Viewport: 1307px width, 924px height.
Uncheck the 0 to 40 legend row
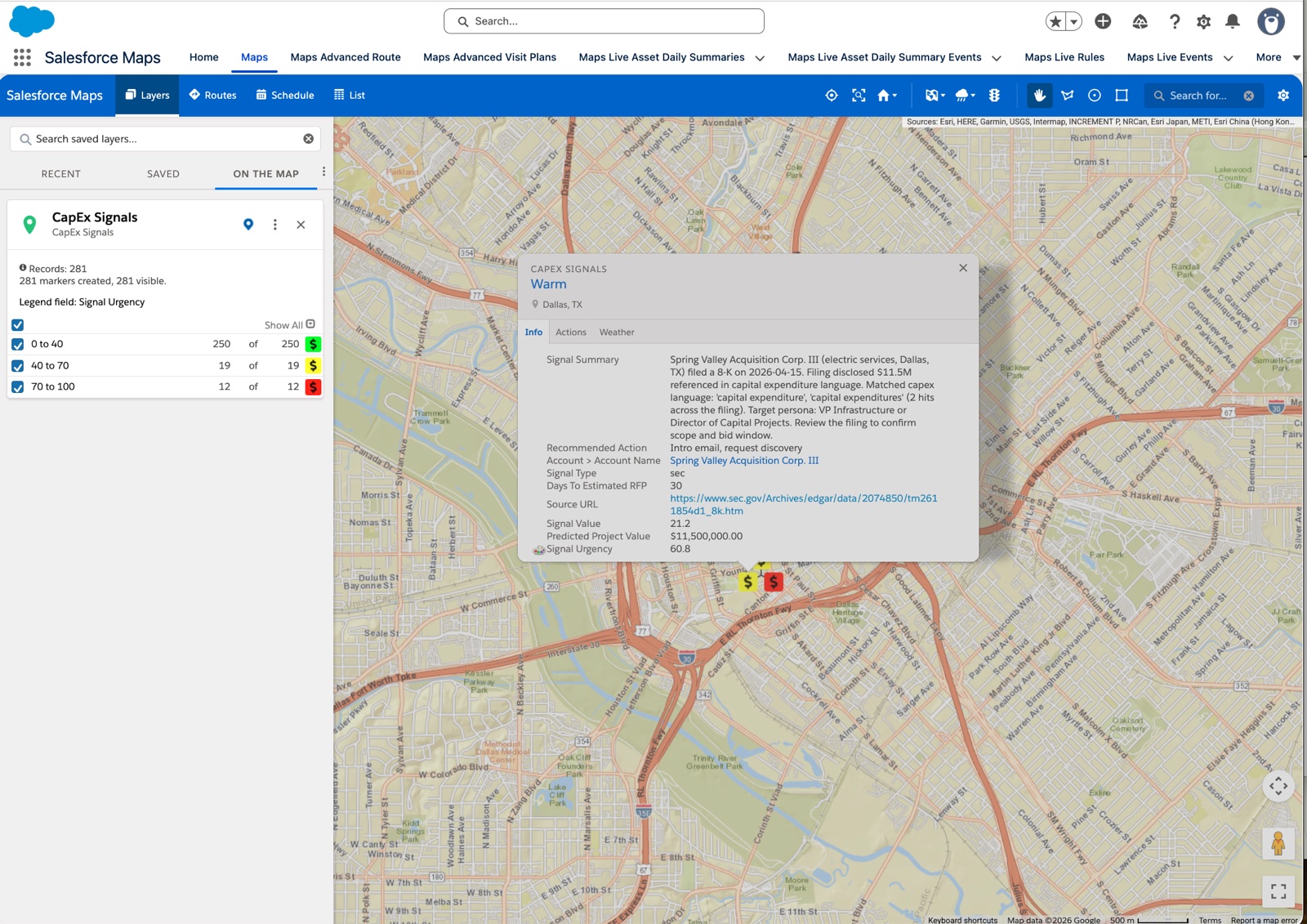click(17, 345)
